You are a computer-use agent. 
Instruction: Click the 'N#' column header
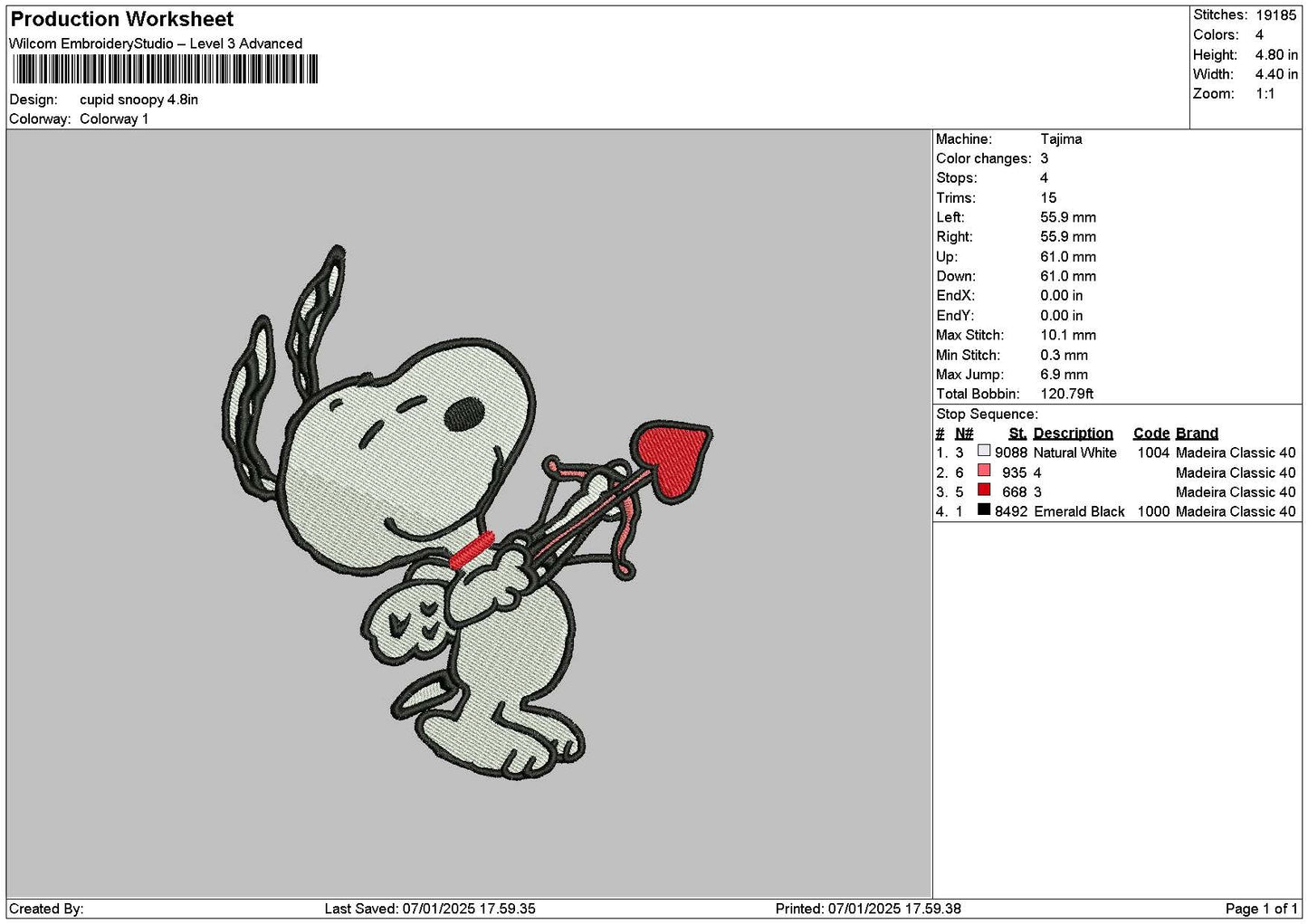[x=964, y=433]
